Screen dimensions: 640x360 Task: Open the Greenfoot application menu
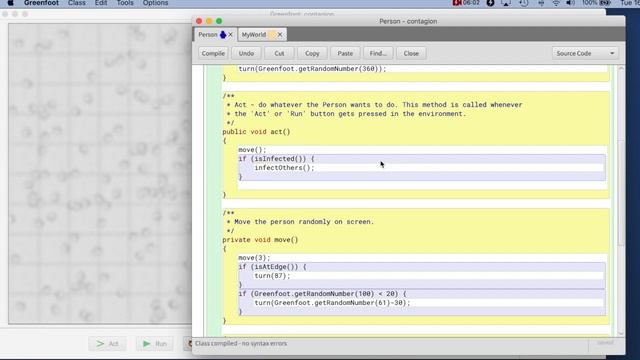pos(41,3)
